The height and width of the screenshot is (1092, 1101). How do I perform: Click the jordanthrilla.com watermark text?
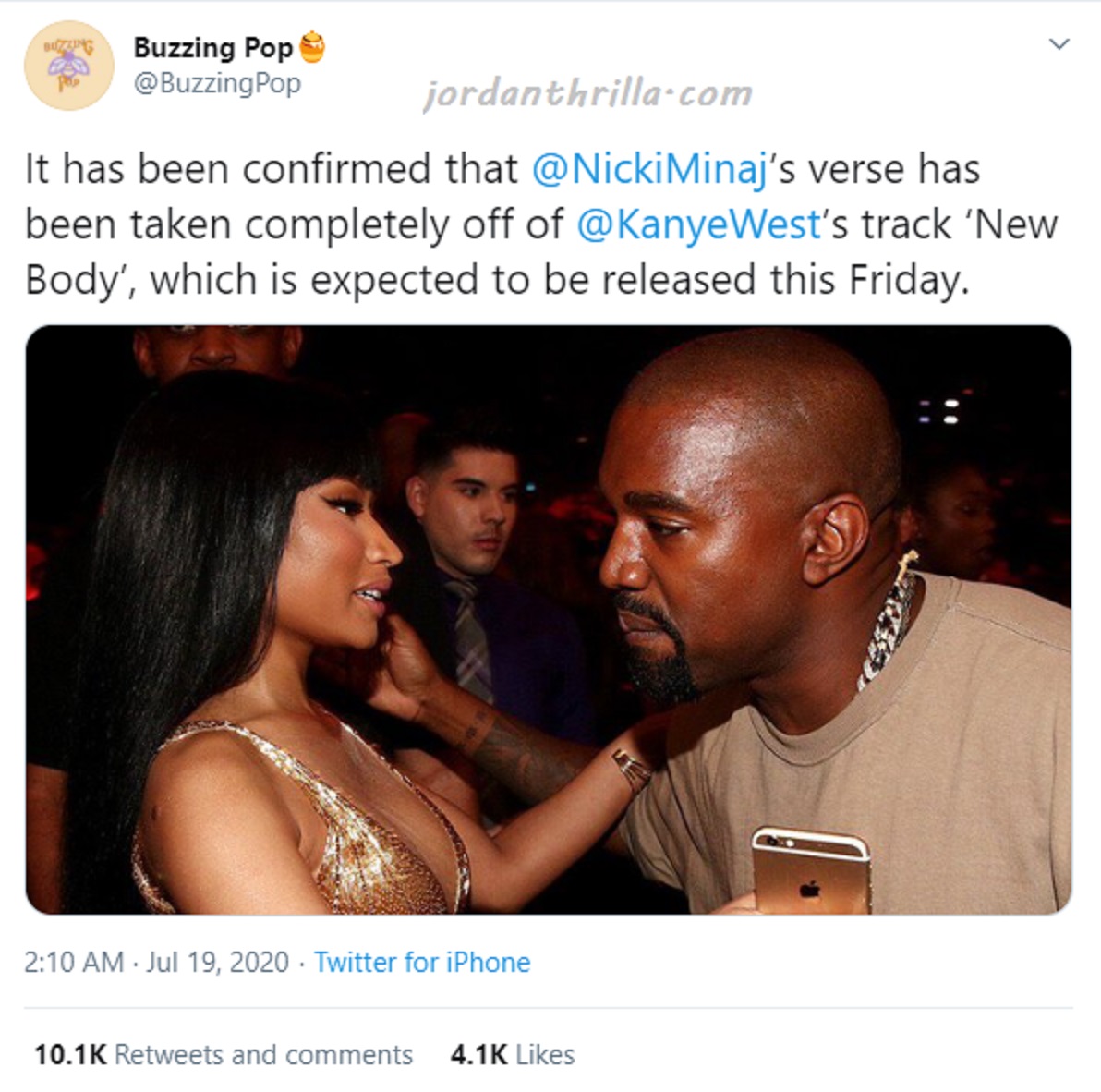coord(587,94)
